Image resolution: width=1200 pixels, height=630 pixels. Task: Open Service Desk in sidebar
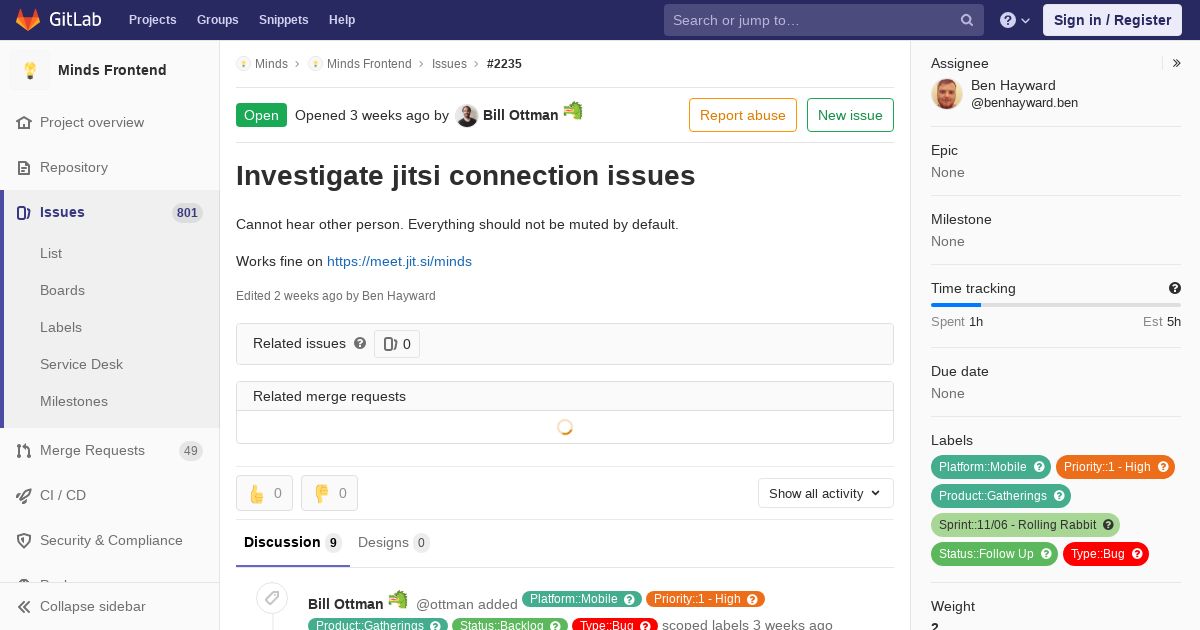coord(81,364)
